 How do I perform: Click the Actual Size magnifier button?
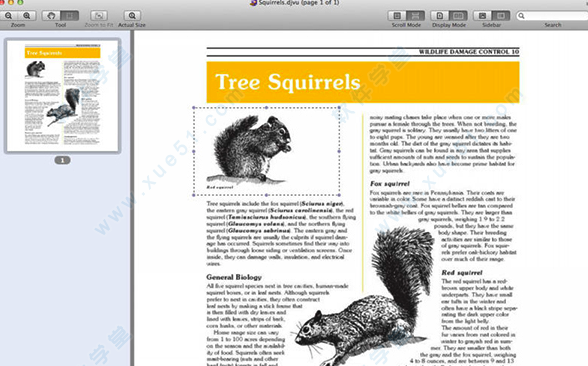(x=132, y=15)
